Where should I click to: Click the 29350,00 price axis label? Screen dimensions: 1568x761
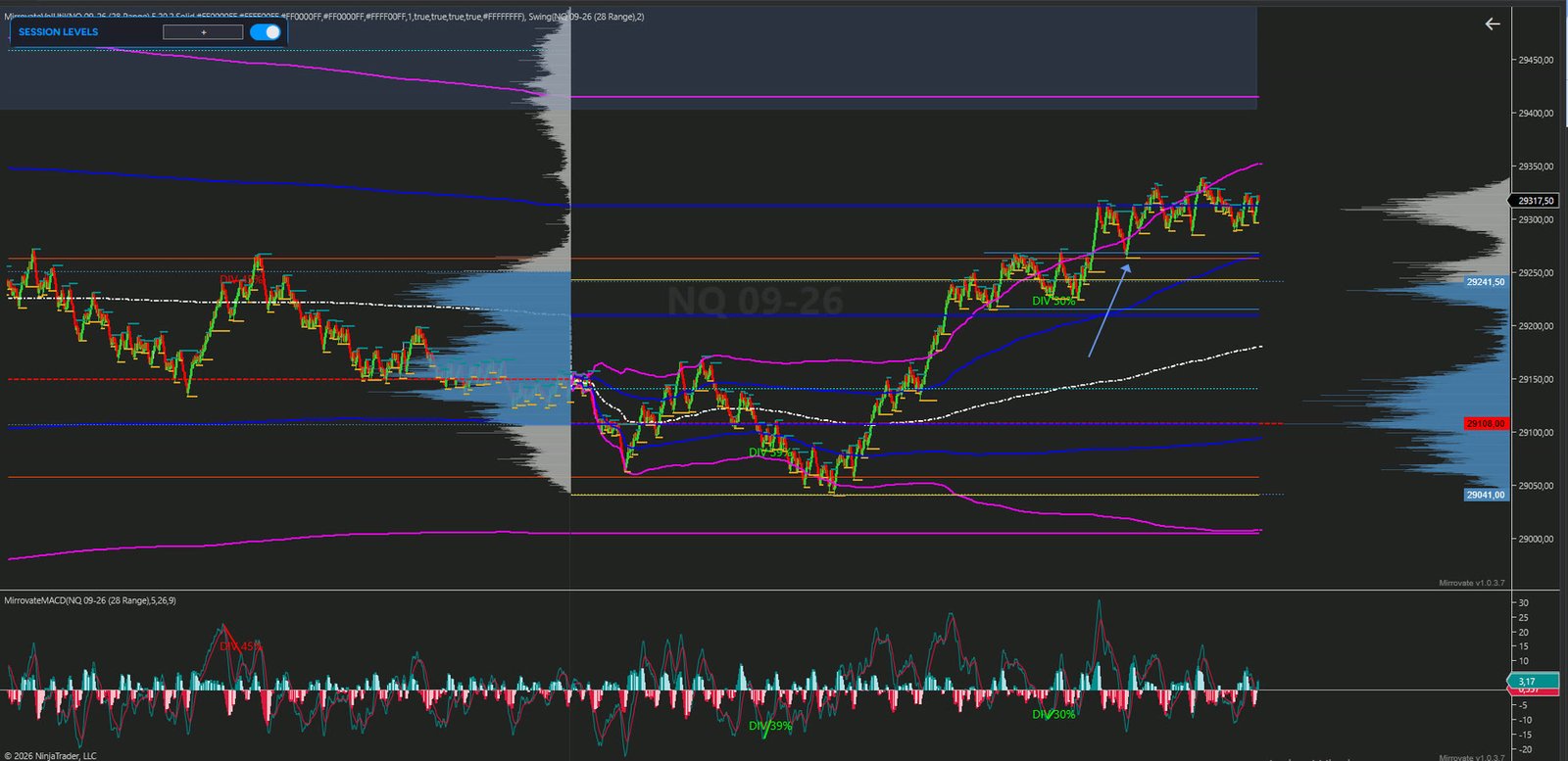click(x=1536, y=166)
